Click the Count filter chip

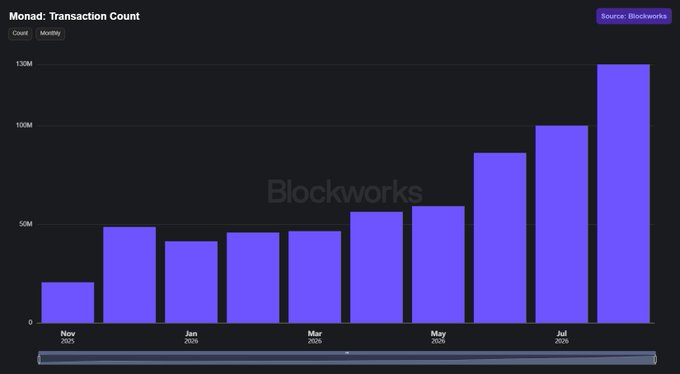(x=20, y=33)
